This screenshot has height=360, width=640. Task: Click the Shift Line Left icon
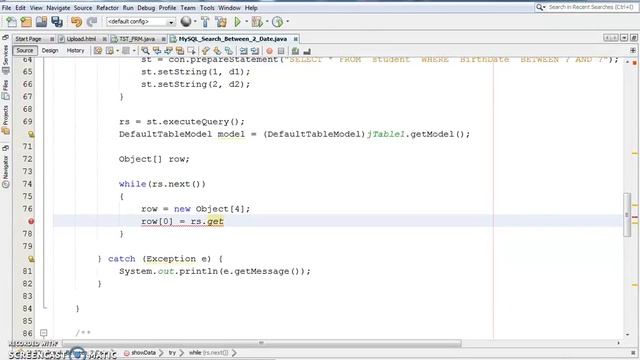pos(244,51)
